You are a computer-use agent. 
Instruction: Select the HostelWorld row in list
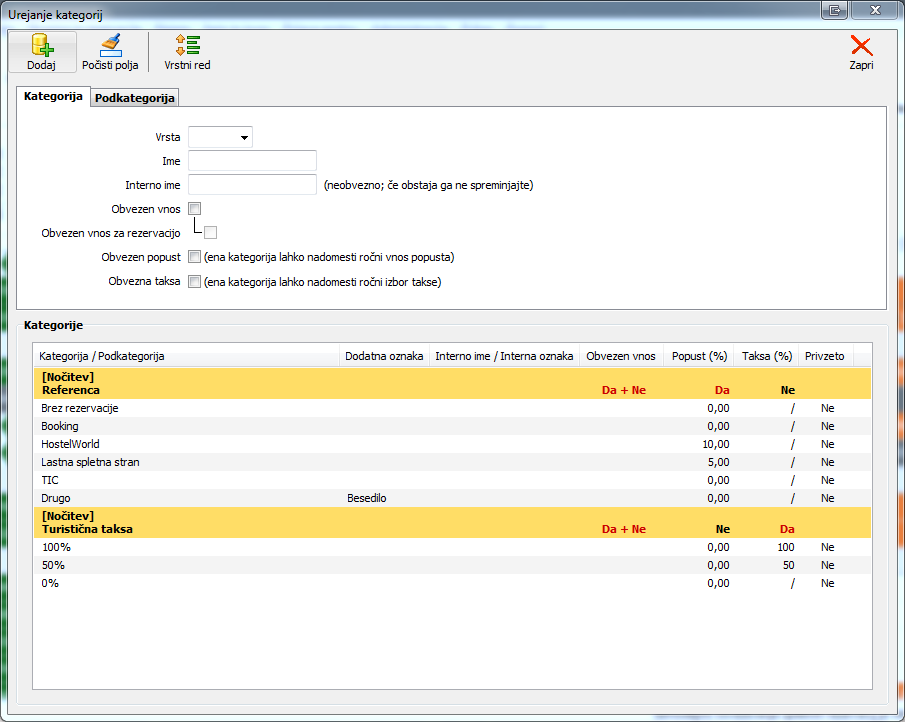(x=70, y=444)
